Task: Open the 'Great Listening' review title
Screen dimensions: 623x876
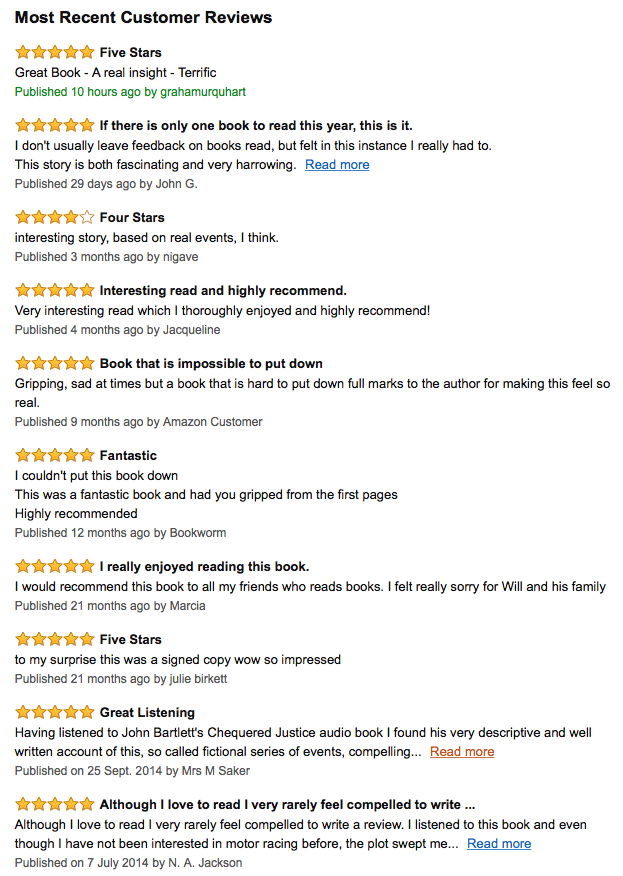Action: coord(147,713)
